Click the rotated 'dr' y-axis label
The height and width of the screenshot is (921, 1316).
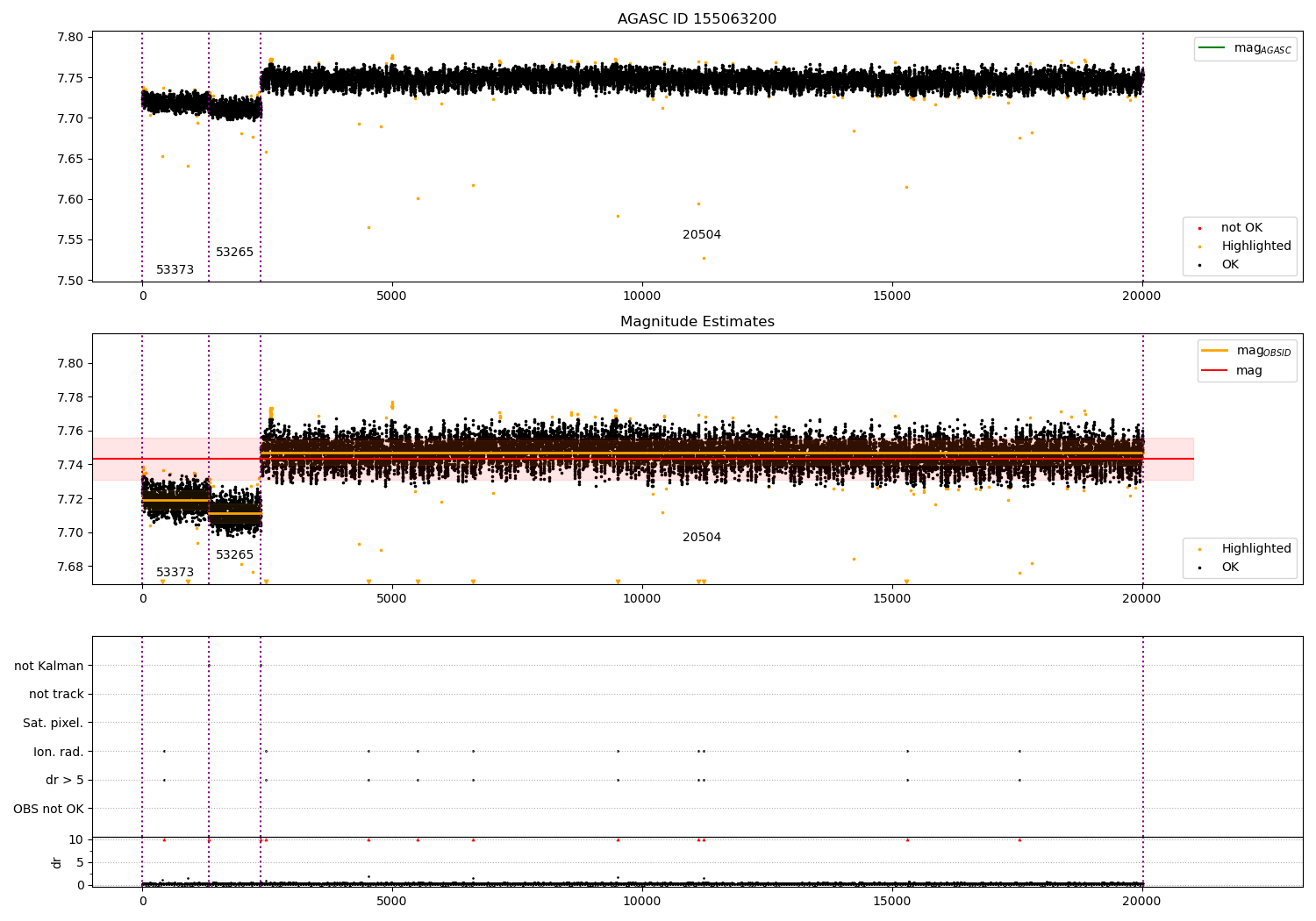click(x=57, y=862)
